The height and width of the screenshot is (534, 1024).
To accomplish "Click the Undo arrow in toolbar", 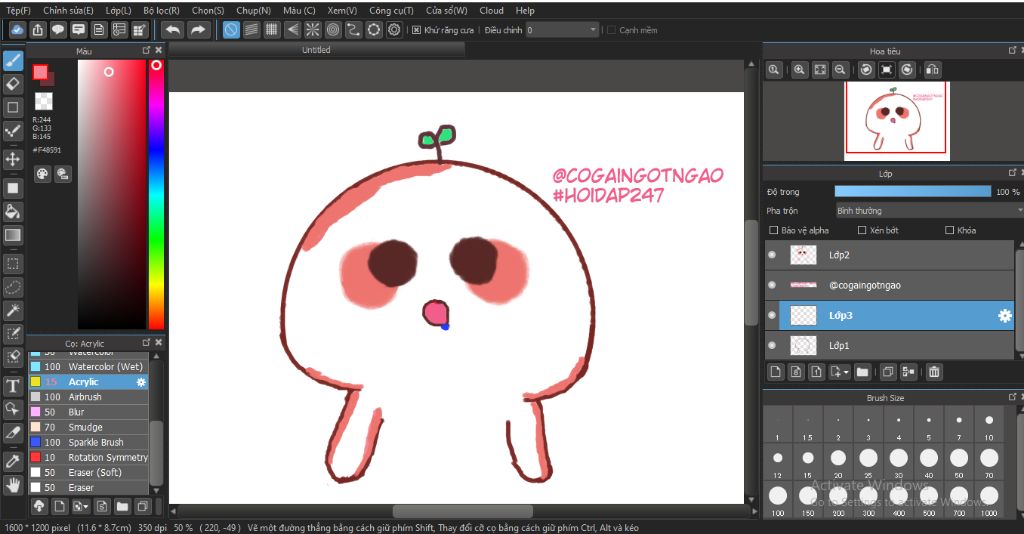I will [173, 30].
